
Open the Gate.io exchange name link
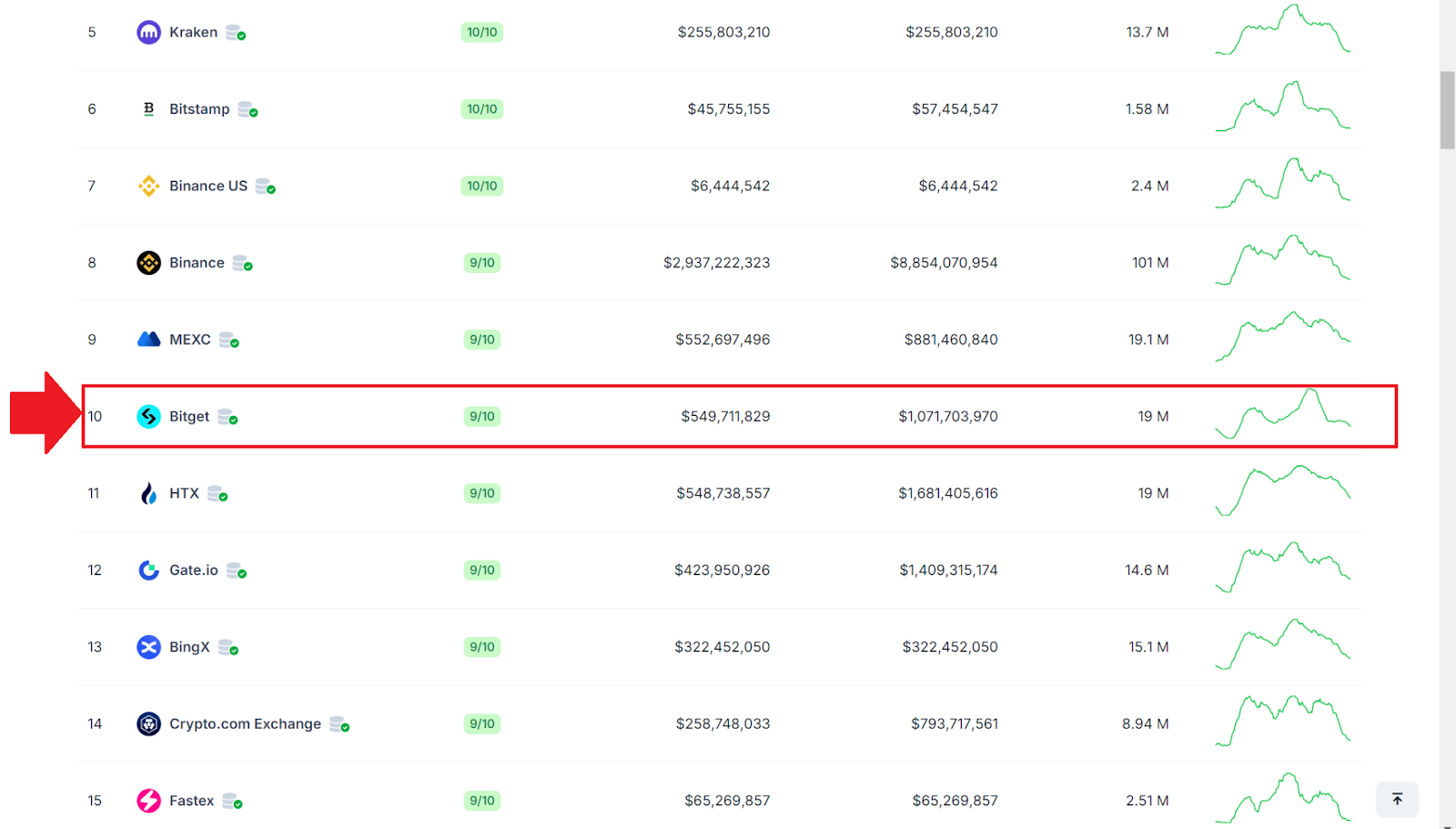193,571
